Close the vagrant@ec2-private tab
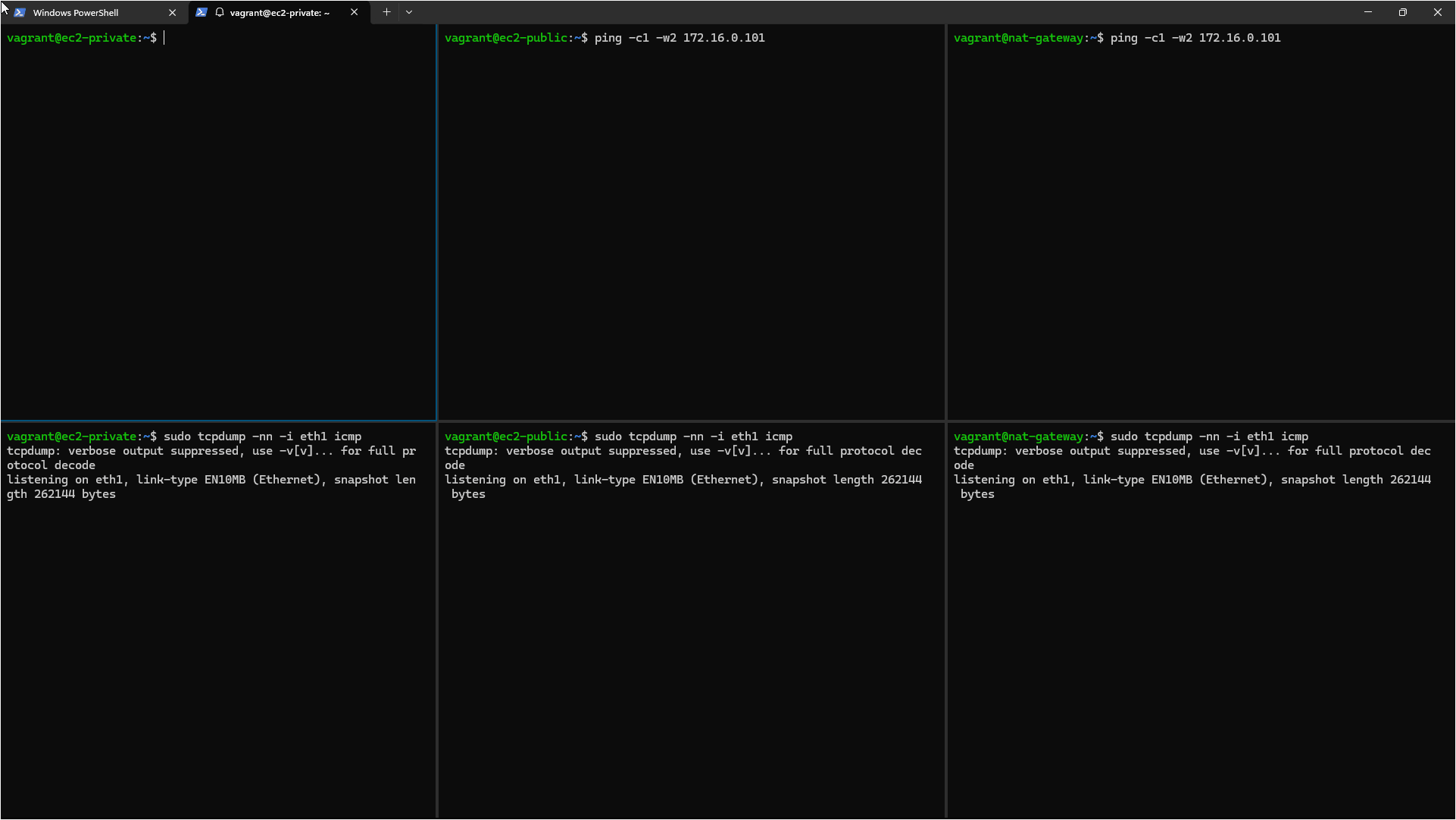Screen dimensions: 1456x820 pyautogui.click(x=354, y=12)
